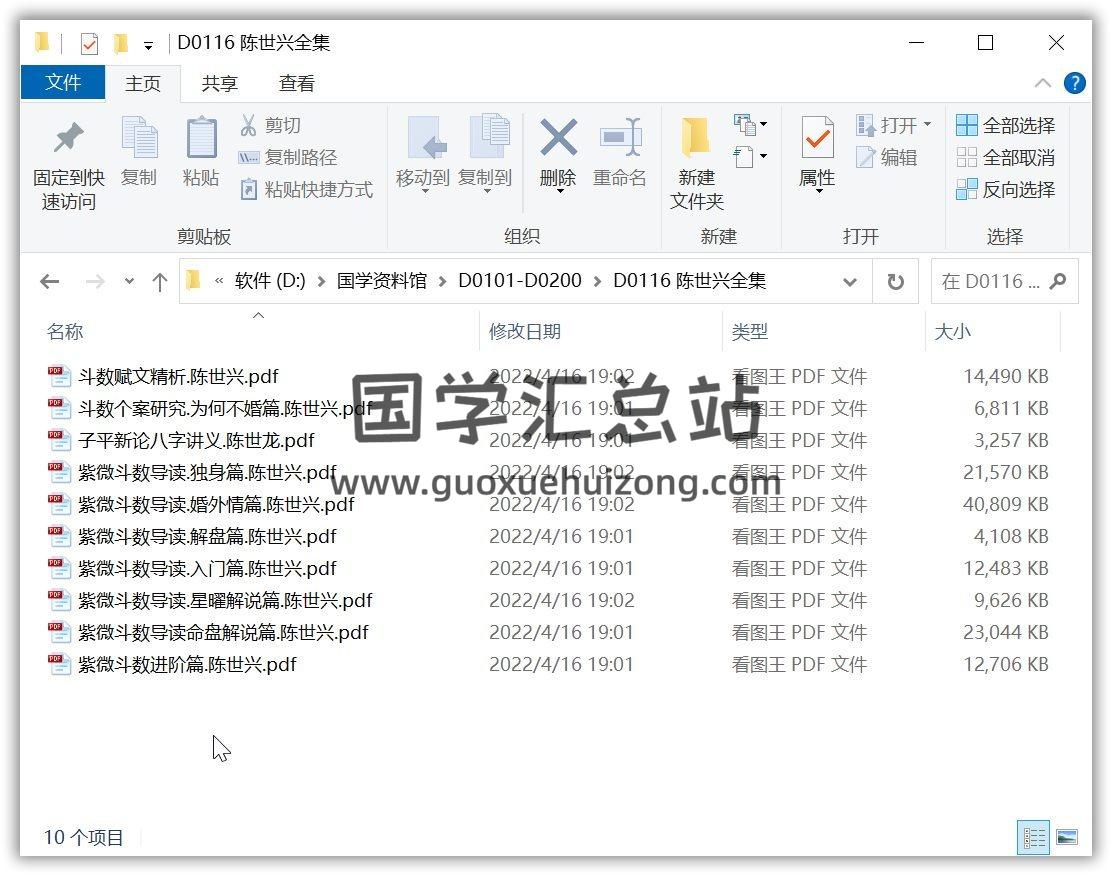Image resolution: width=1112 pixels, height=876 pixels.
Task: Click 软件 (D:) in the address bar
Action: [x=270, y=281]
